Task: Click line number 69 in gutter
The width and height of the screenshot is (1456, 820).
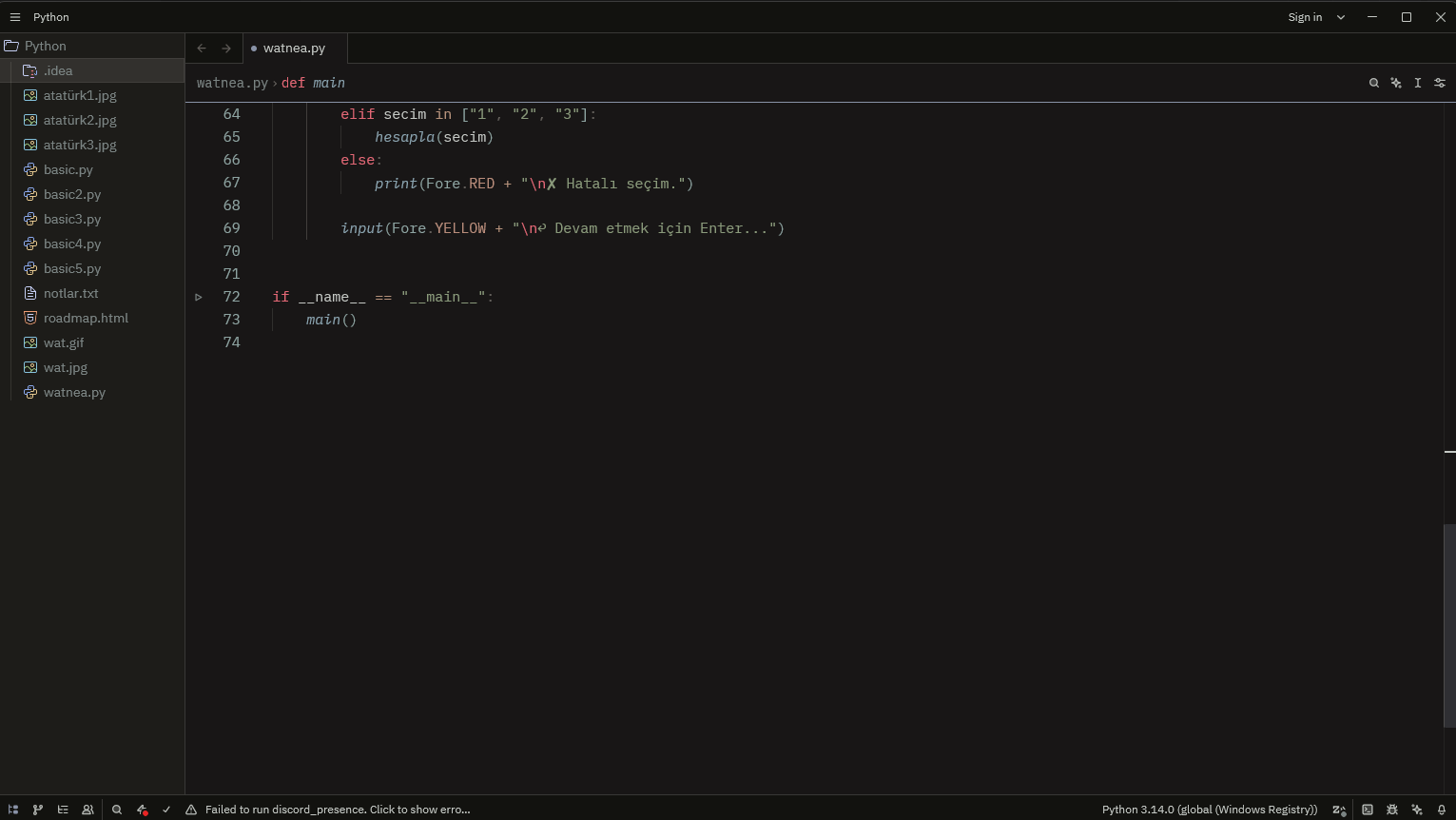Action: 231,228
